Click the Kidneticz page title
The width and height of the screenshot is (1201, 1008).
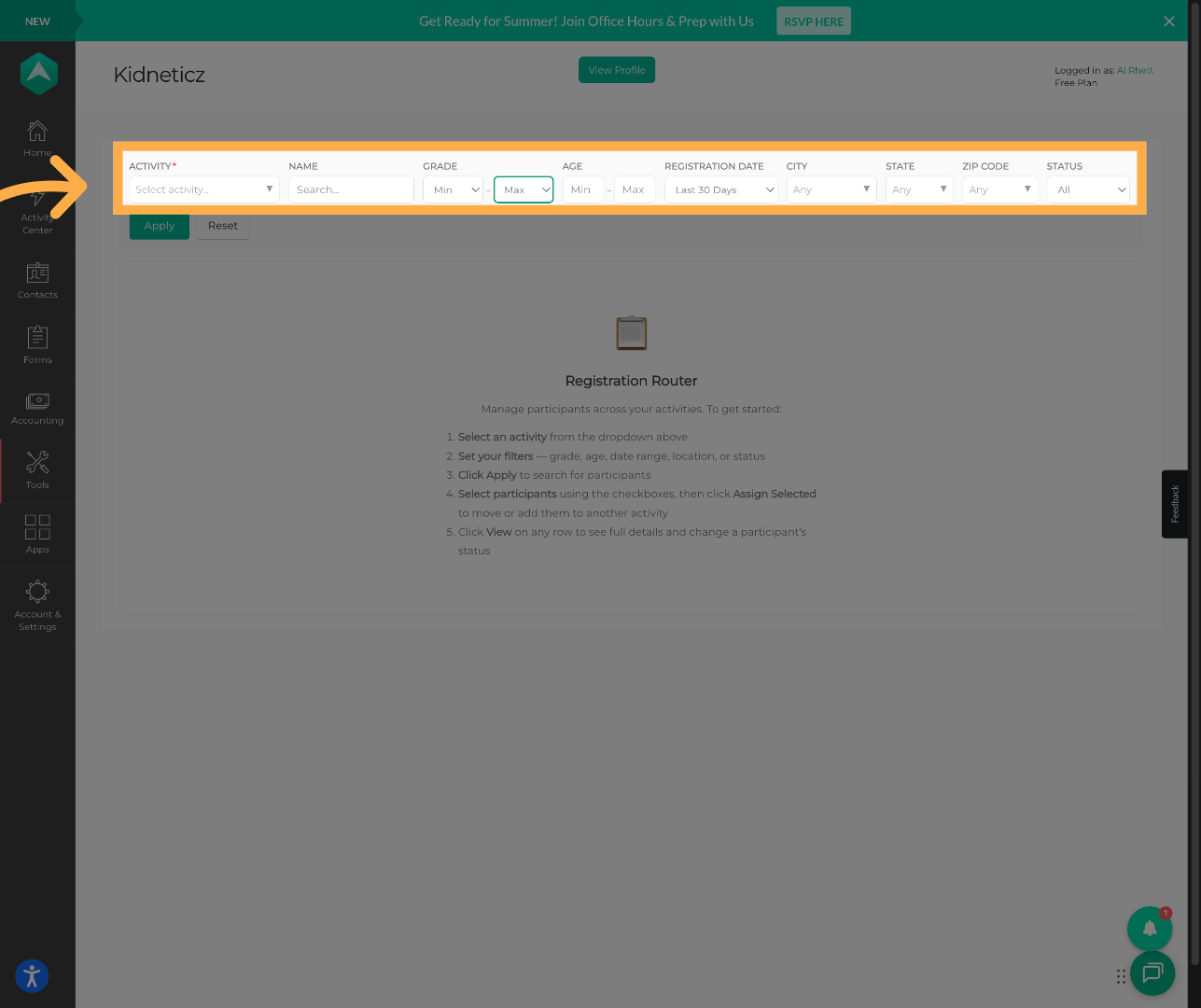tap(160, 75)
